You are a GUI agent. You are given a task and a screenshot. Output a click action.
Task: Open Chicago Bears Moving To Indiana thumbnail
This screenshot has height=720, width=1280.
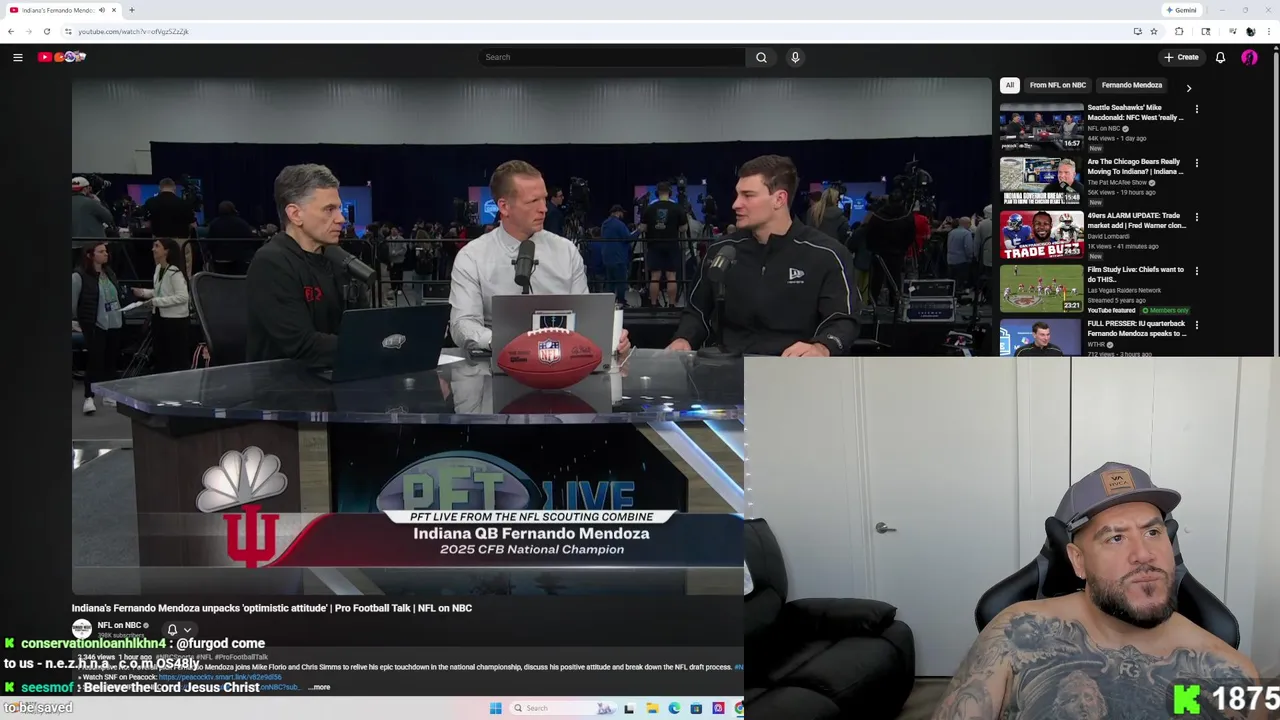click(1041, 180)
